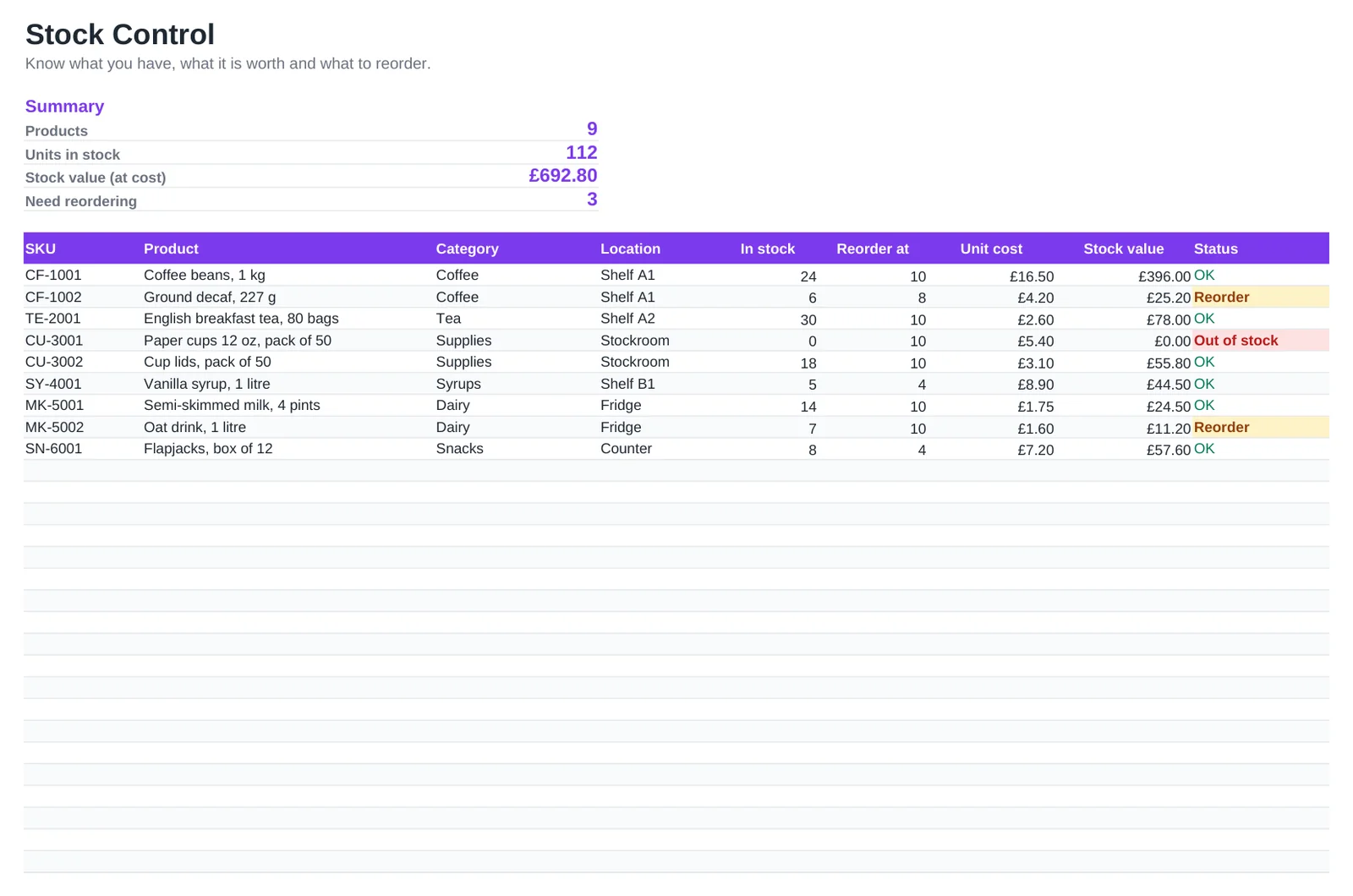Click the Category column header
The width and height of the screenshot is (1353, 896).
pos(467,249)
